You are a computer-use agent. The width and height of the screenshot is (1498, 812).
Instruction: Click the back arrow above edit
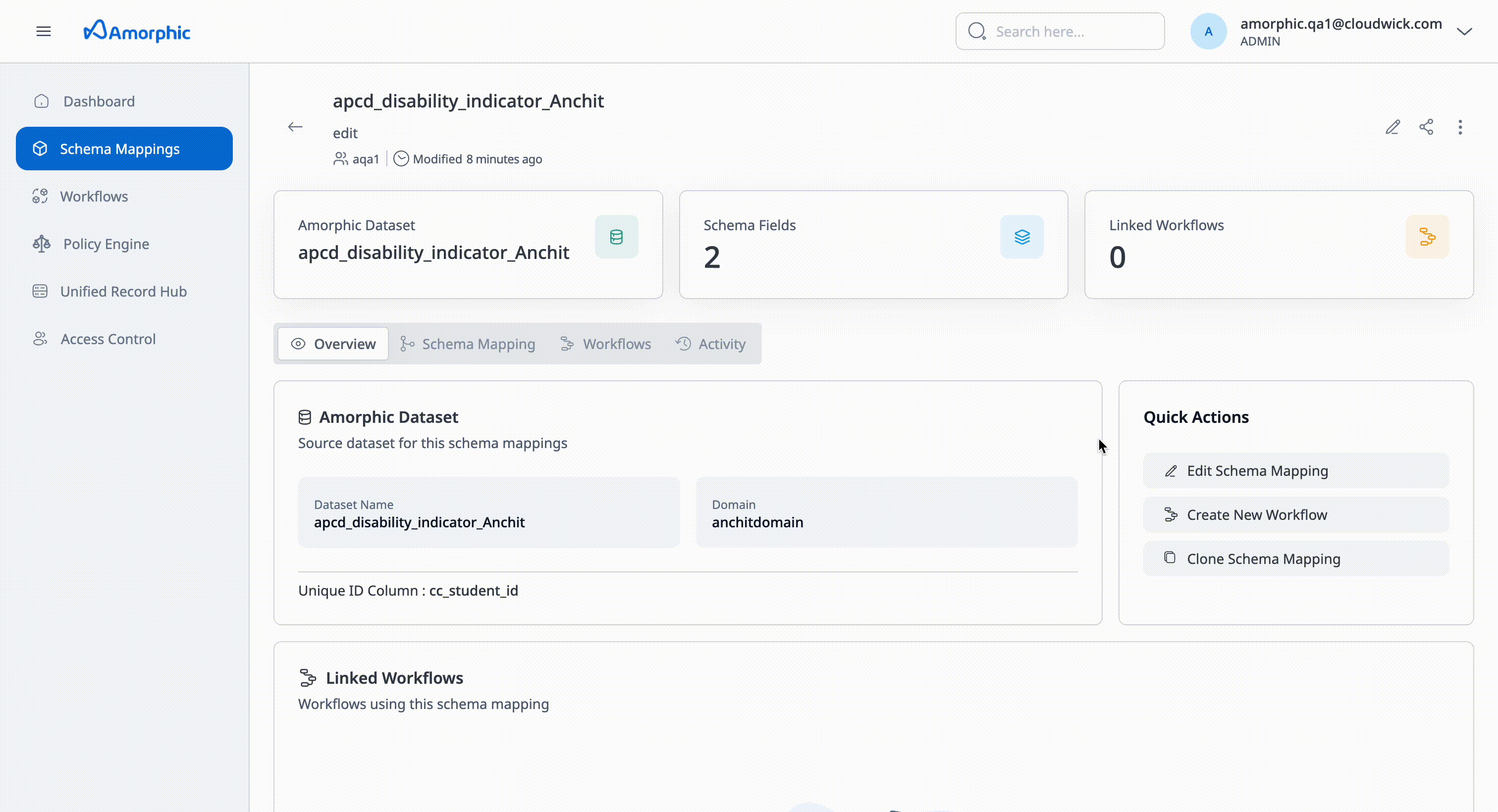(295, 127)
